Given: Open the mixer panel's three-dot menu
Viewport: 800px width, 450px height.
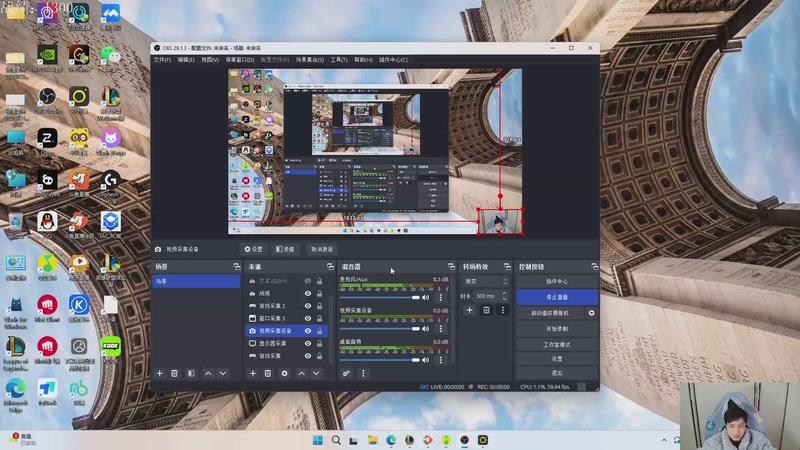Looking at the screenshot, I should (x=363, y=373).
